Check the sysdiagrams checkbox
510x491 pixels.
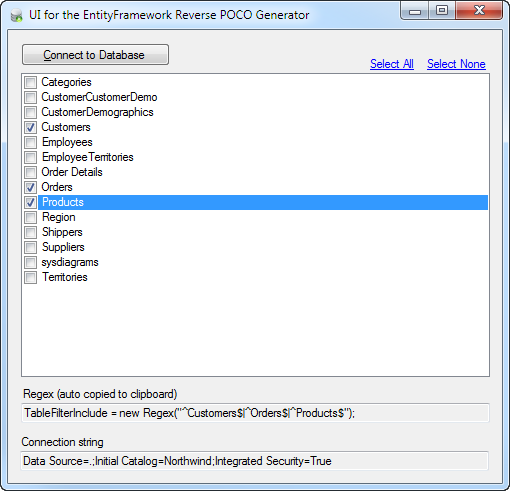[x=31, y=262]
